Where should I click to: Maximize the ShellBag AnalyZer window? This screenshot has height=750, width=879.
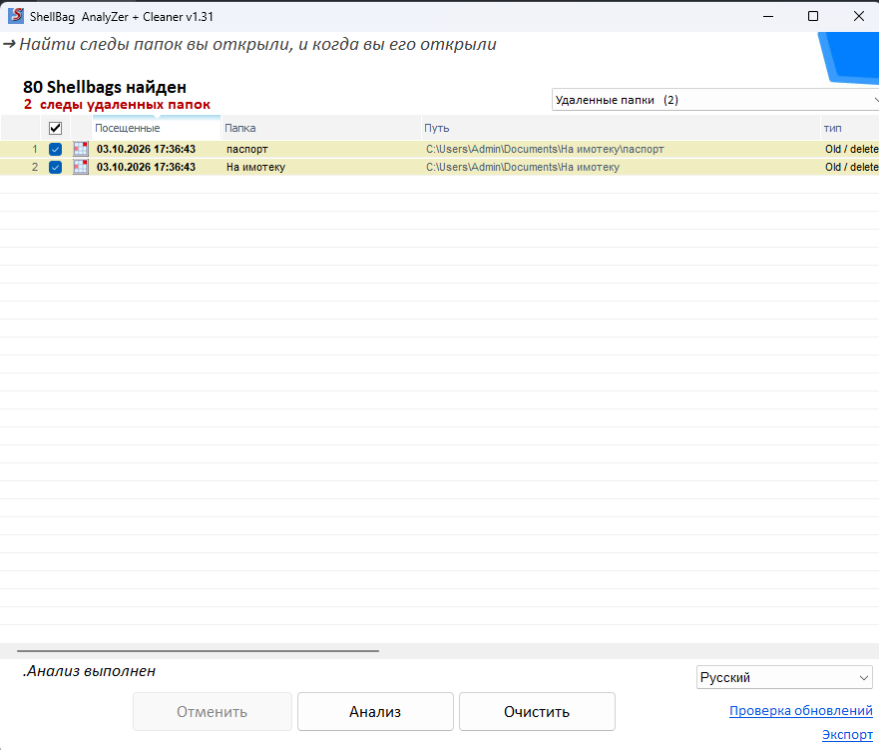(x=813, y=16)
